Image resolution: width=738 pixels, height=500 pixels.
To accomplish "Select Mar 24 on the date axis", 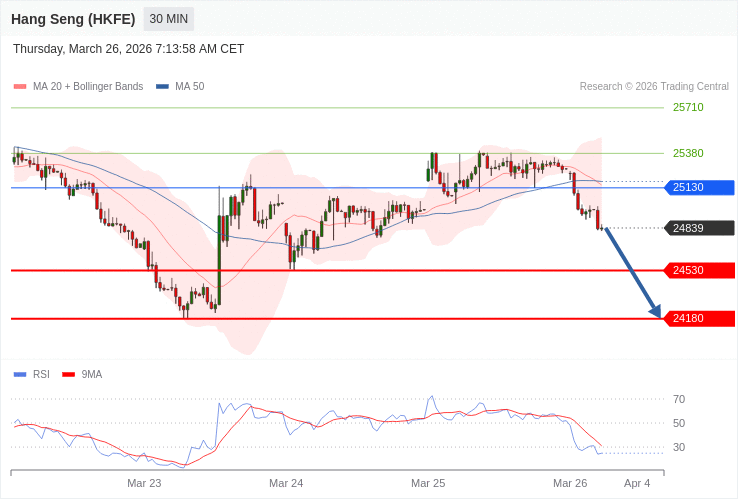I will [286, 483].
